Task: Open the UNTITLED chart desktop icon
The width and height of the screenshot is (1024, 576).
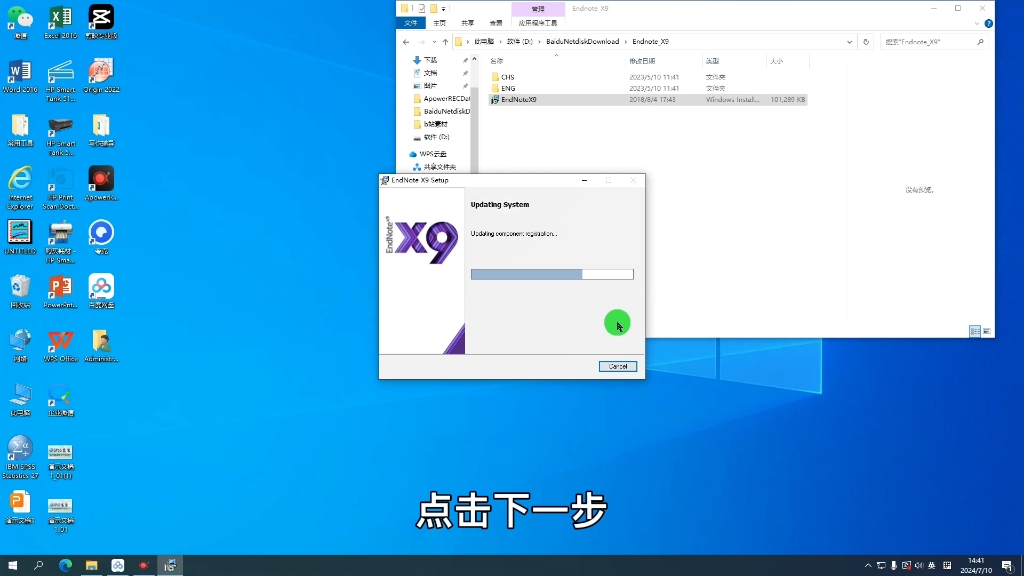Action: pos(20,237)
